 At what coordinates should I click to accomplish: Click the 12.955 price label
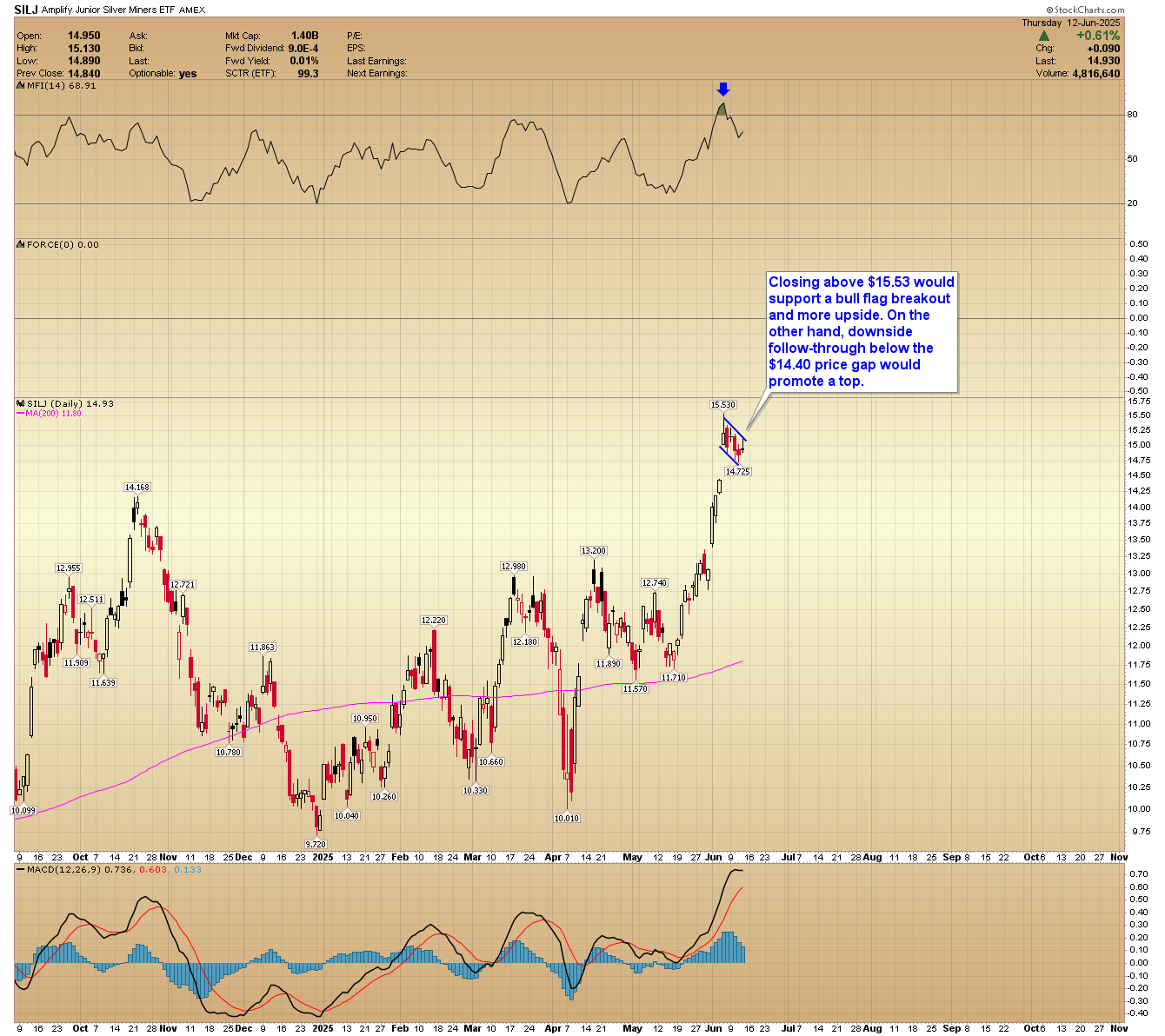coord(69,568)
